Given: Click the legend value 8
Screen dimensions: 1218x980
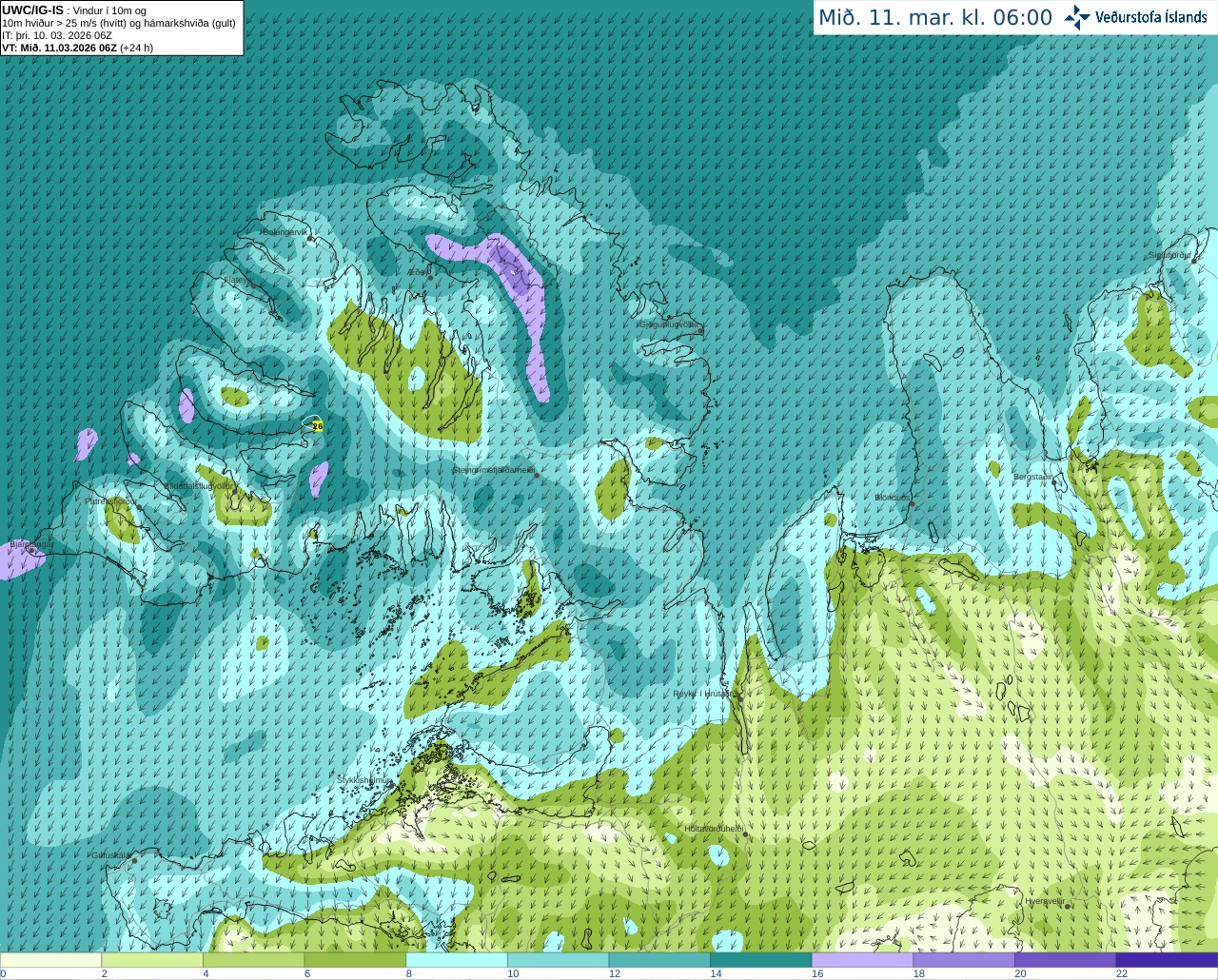Looking at the screenshot, I should (x=408, y=973).
